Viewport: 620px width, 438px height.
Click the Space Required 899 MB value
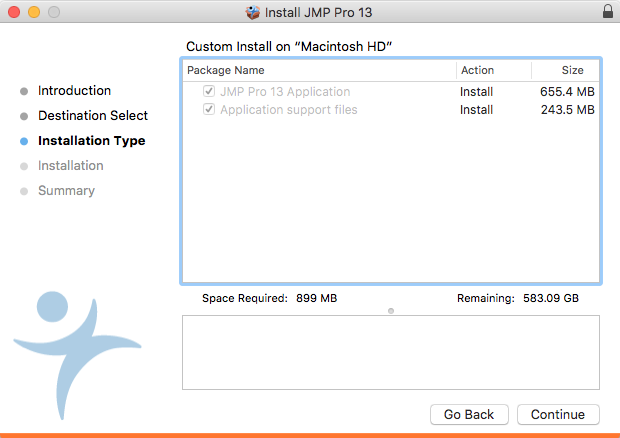click(316, 298)
